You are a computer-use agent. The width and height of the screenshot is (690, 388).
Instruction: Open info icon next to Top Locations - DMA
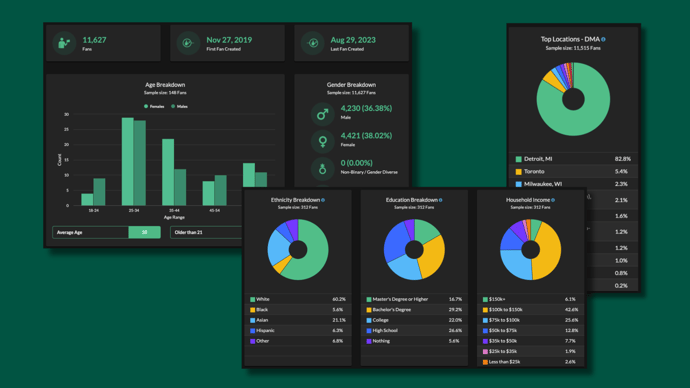point(603,39)
